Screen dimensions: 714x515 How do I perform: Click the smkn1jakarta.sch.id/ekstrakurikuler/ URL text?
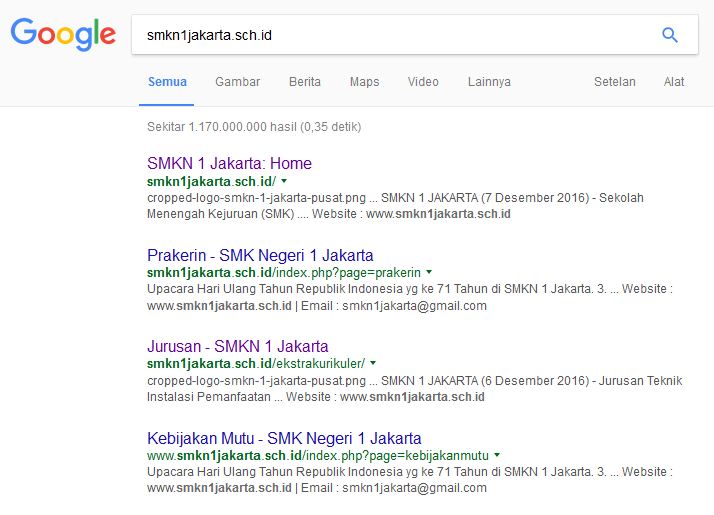pos(256,363)
